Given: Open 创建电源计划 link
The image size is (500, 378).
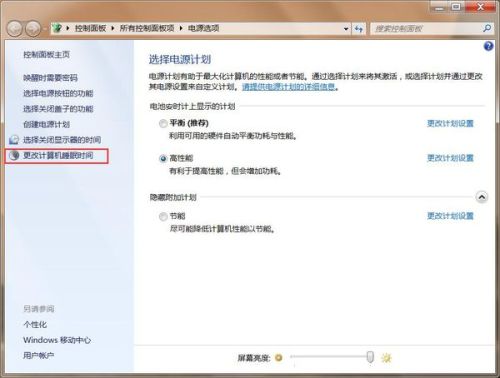Looking at the screenshot, I should [x=47, y=124].
